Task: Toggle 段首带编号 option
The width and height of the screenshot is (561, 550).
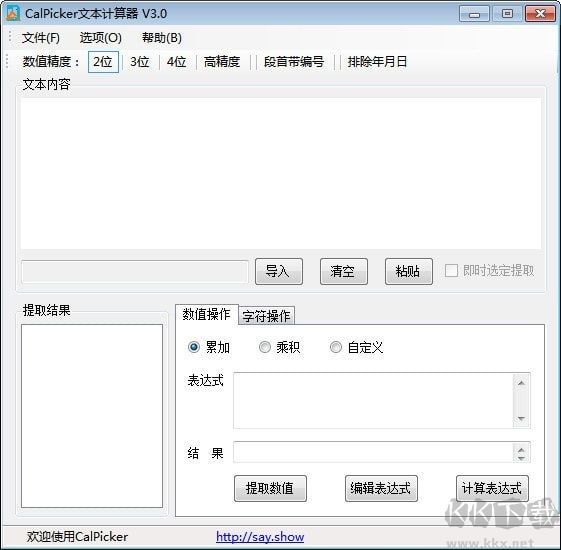Action: 294,62
